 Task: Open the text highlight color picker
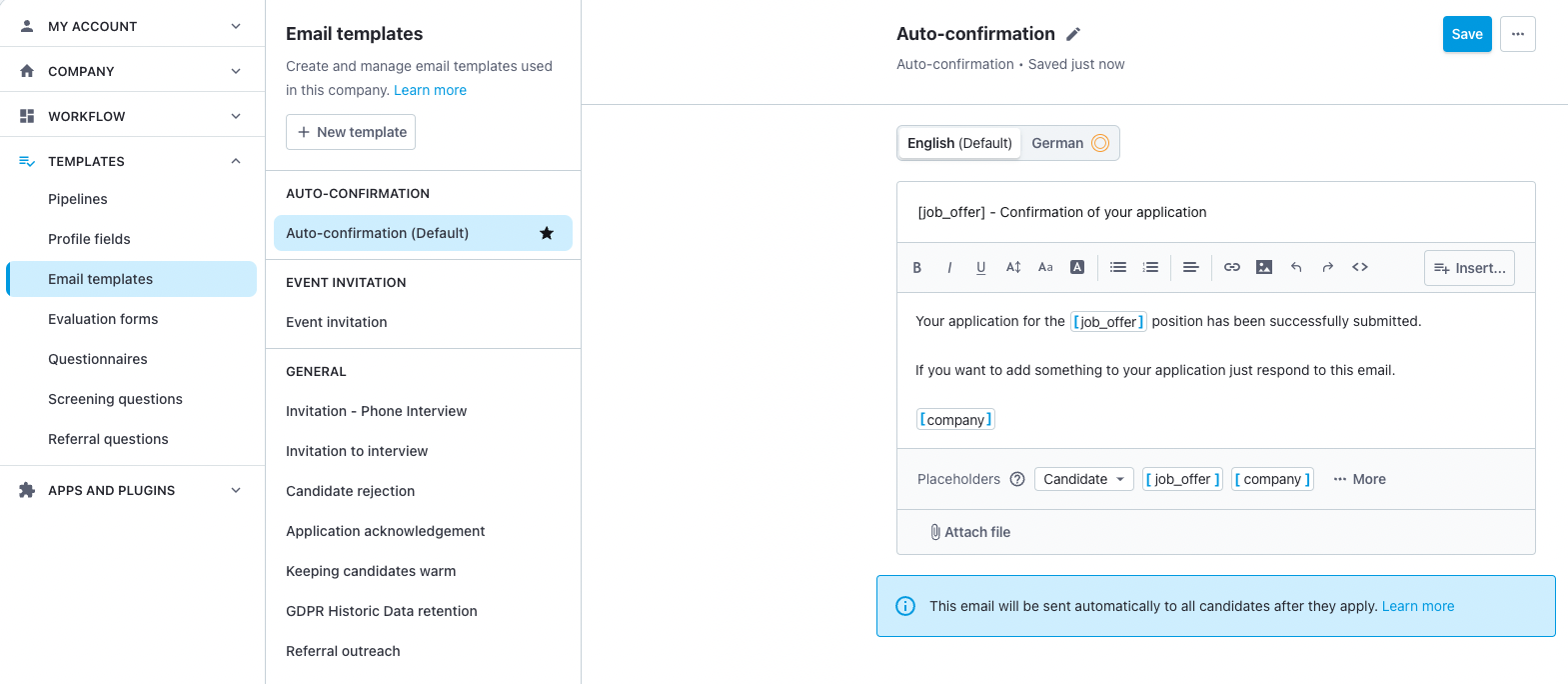1077,267
